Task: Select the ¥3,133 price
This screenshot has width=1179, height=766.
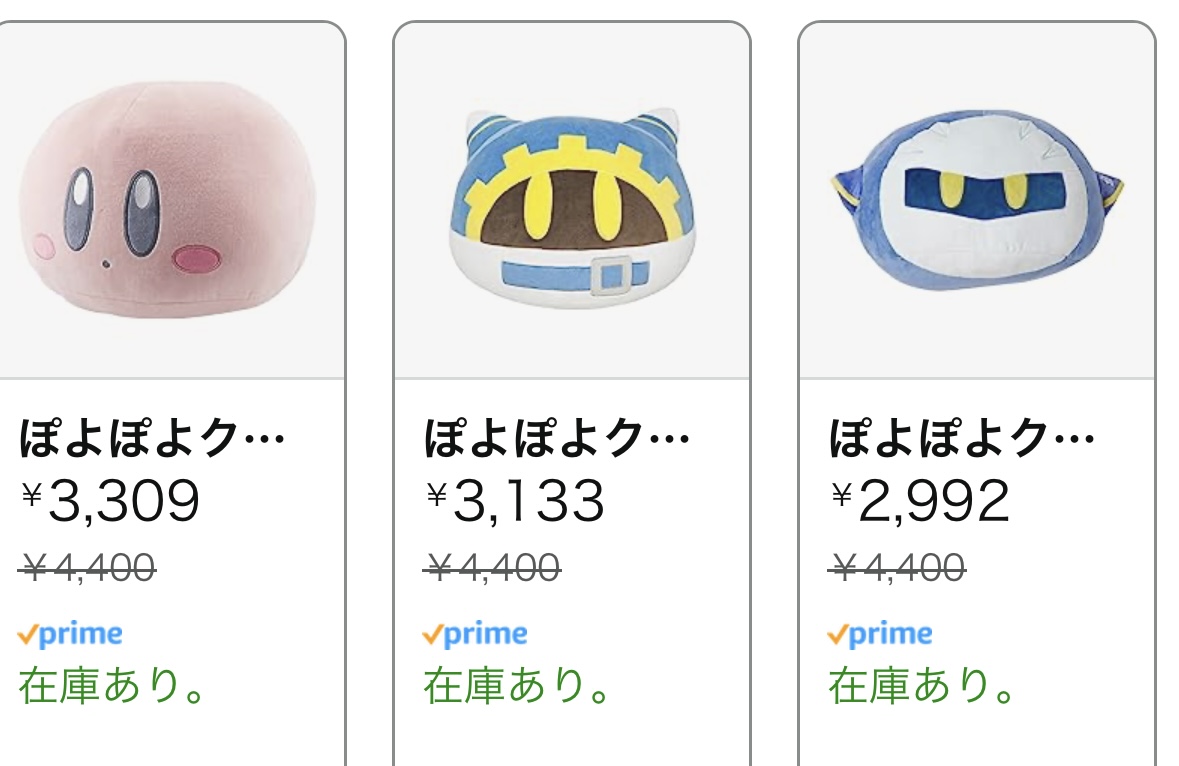Action: [517, 501]
